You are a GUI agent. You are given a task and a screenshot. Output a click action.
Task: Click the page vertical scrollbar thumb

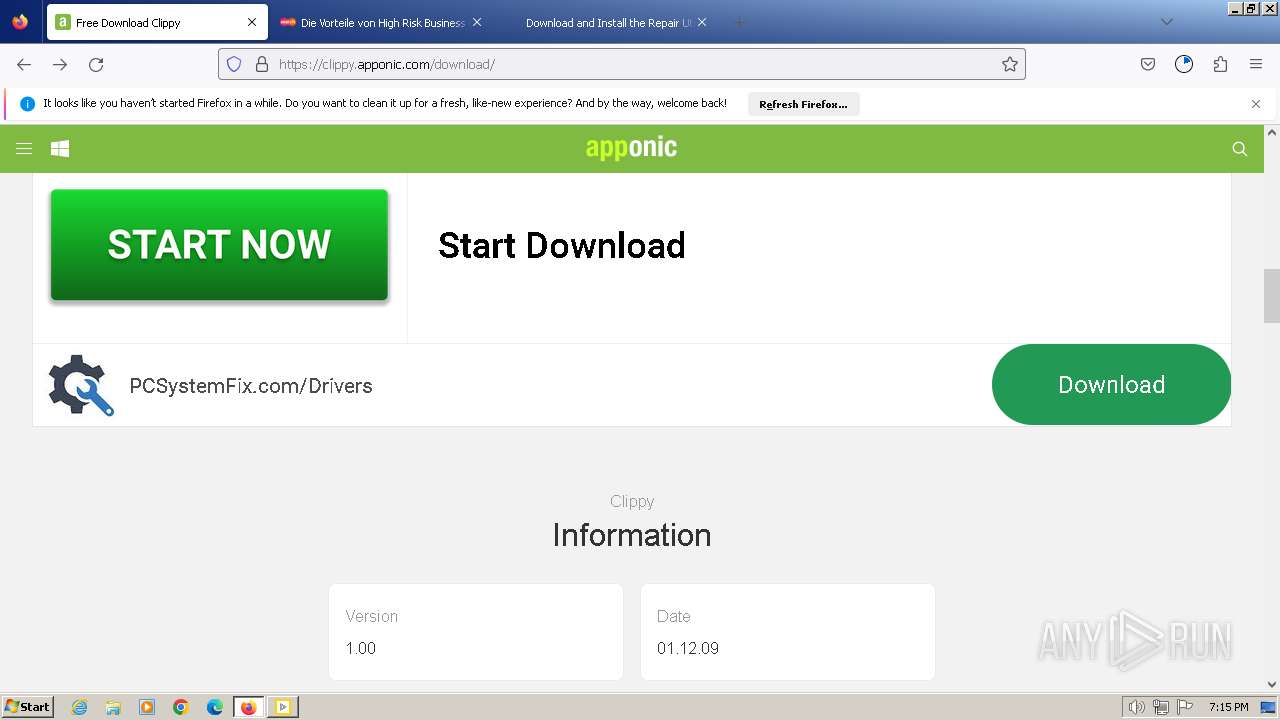click(1272, 296)
